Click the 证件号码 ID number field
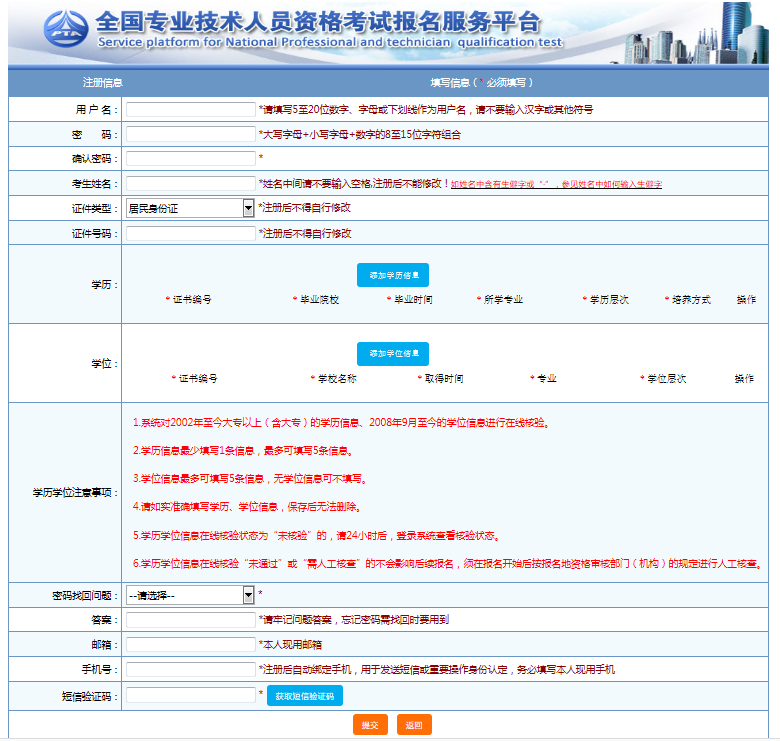 tap(190, 233)
